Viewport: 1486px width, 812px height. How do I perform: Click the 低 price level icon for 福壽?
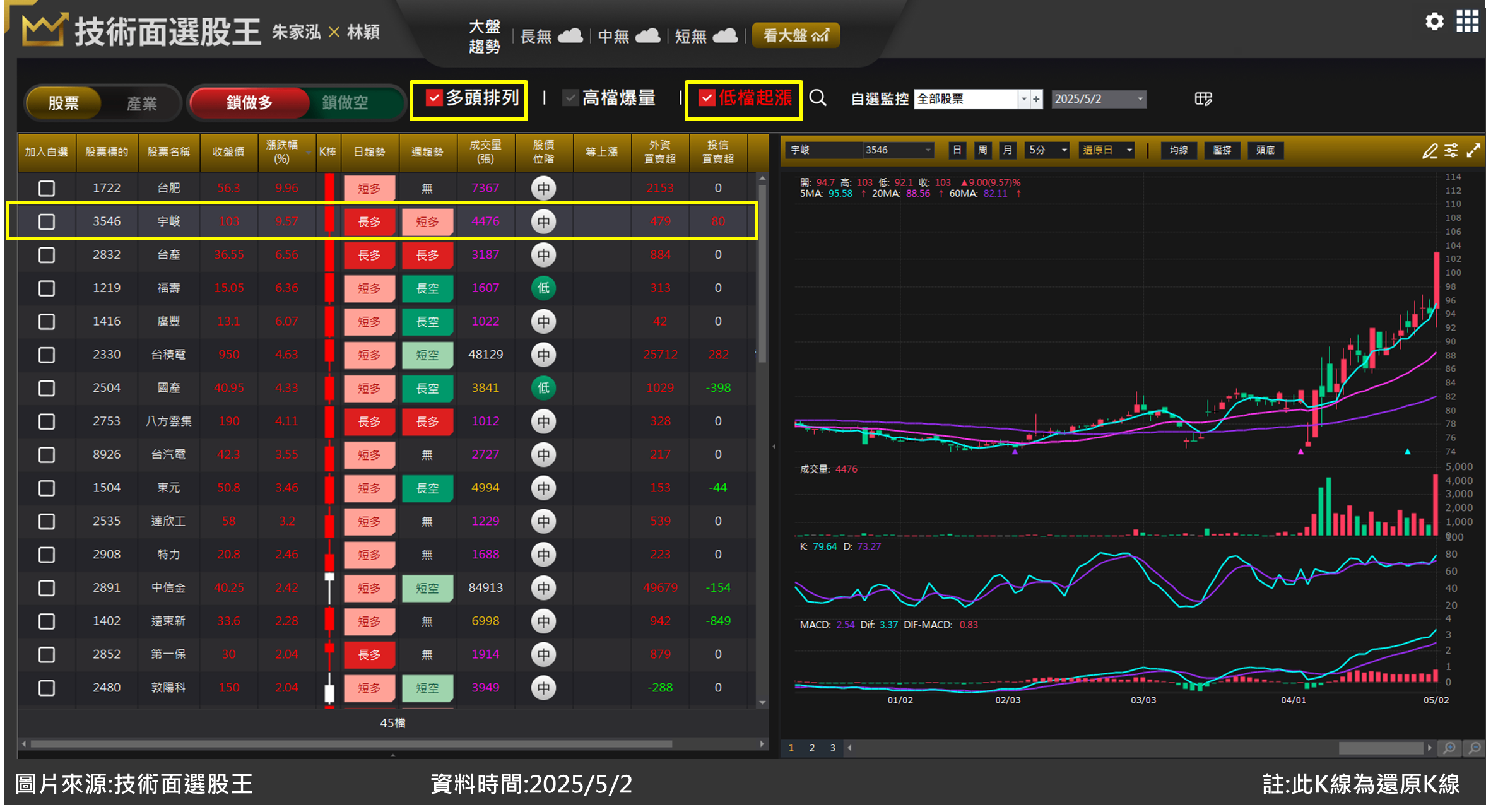pyautogui.click(x=543, y=288)
